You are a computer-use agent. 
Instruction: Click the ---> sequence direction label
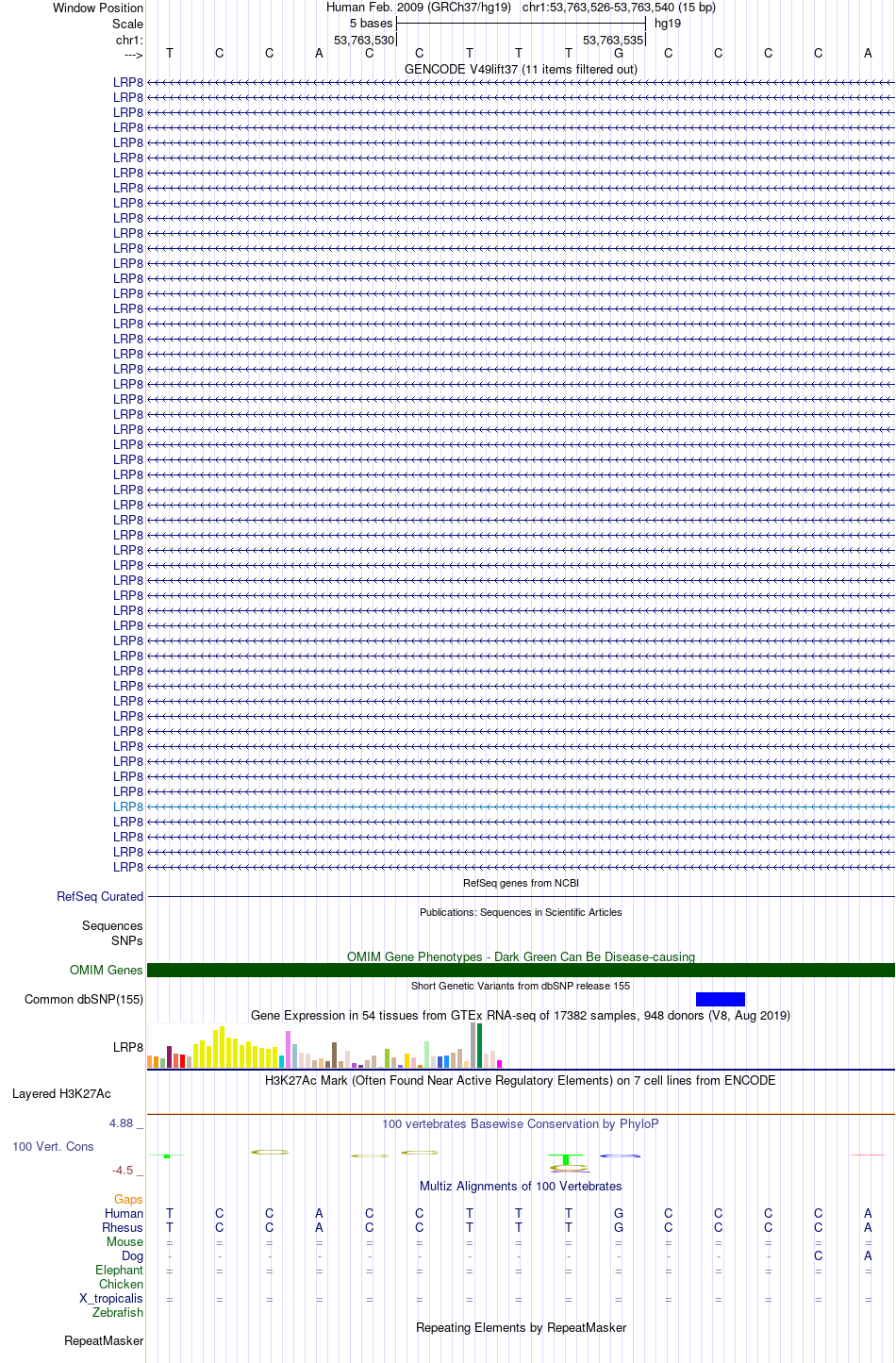click(133, 55)
